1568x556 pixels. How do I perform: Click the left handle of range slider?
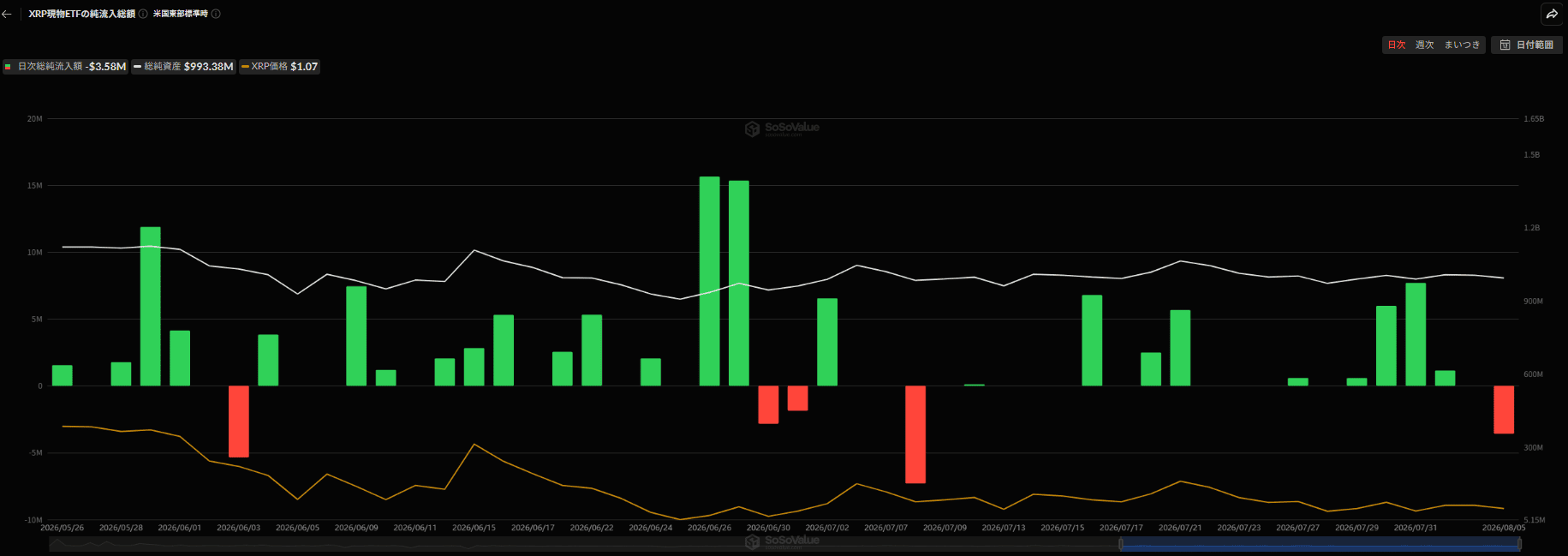coord(1121,543)
